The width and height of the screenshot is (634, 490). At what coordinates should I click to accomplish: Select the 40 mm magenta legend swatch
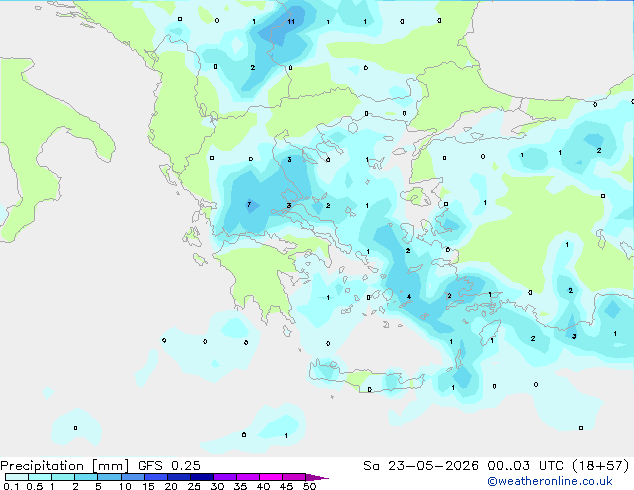pos(271,477)
